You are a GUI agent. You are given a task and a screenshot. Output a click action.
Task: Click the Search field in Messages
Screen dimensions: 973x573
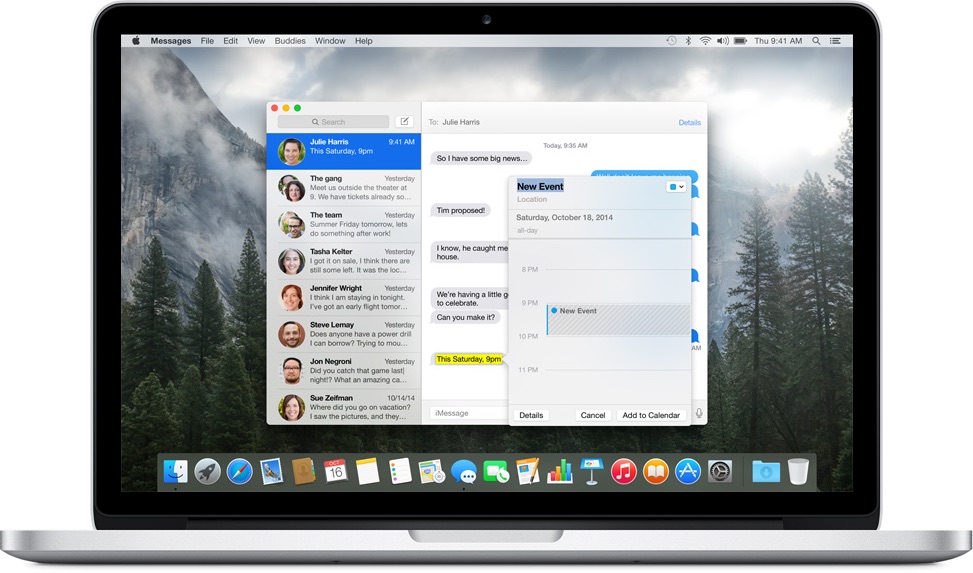coord(333,122)
